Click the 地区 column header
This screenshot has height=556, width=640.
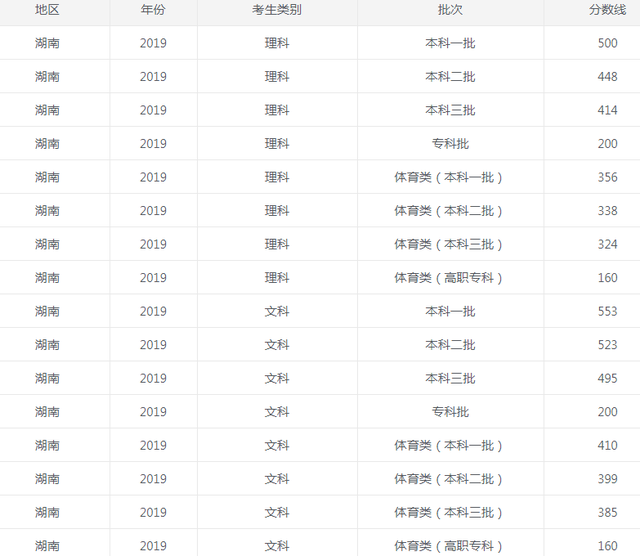point(47,9)
